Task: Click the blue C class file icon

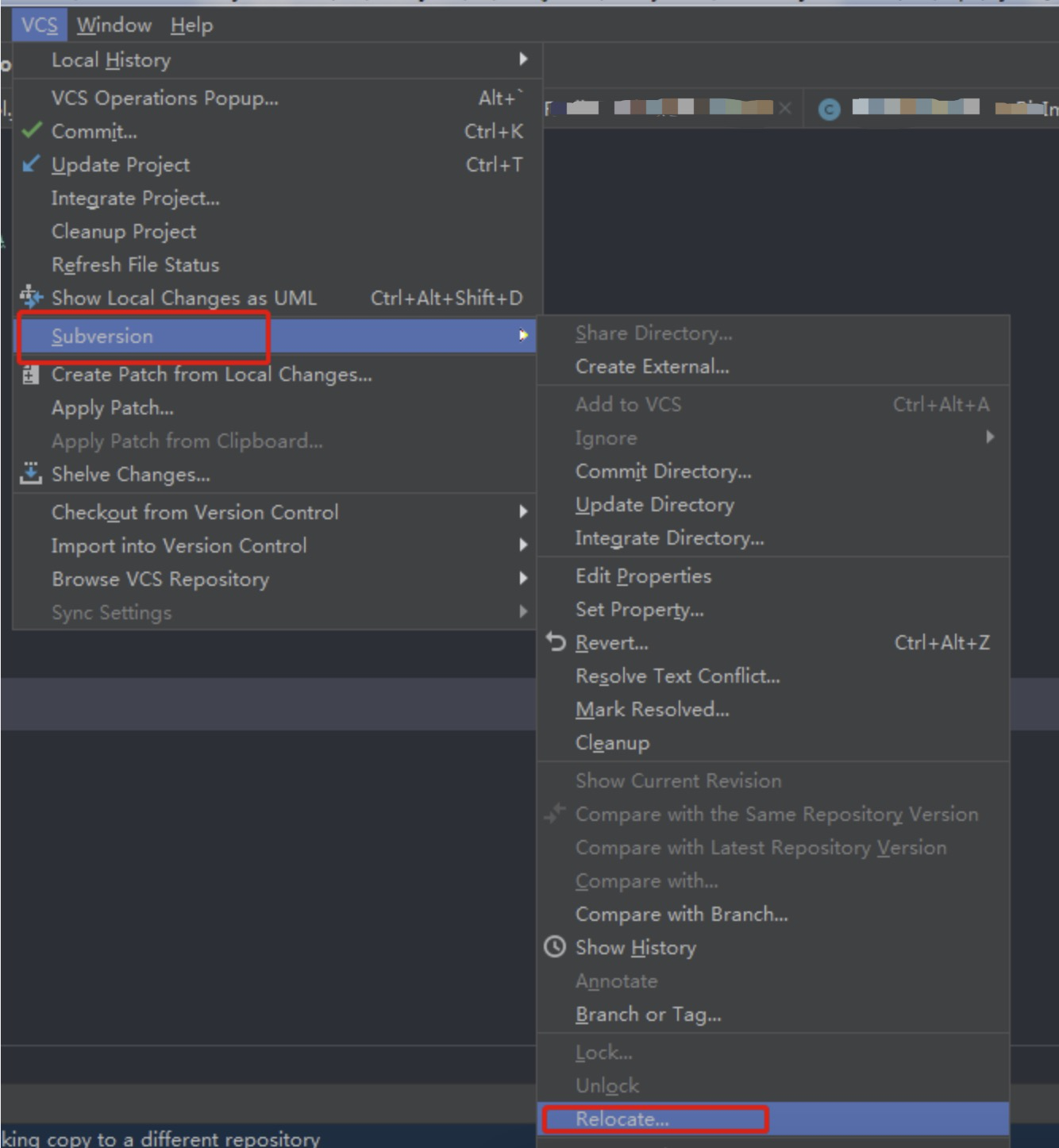Action: (830, 109)
